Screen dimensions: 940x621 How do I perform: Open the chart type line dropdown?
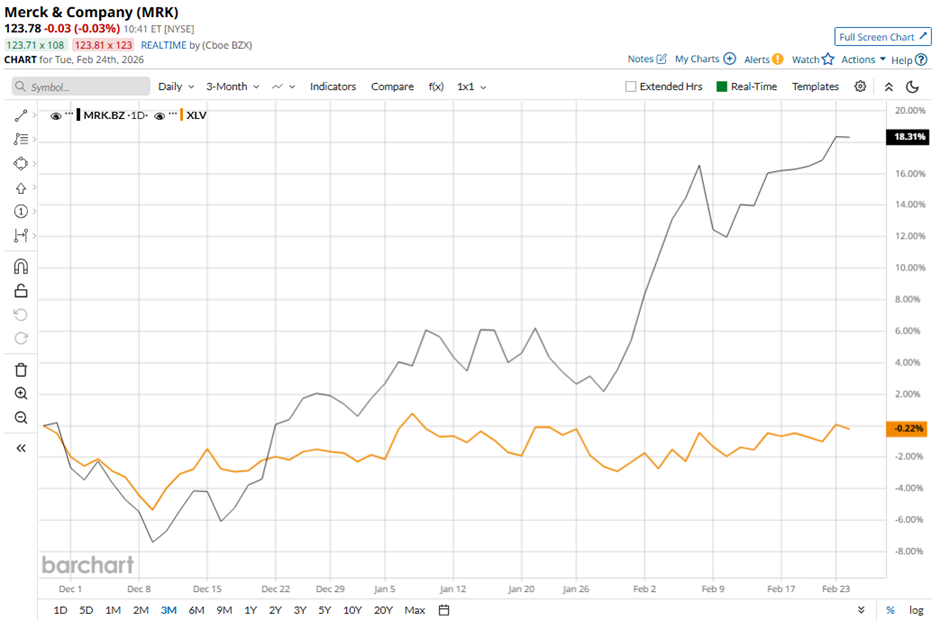click(x=284, y=86)
